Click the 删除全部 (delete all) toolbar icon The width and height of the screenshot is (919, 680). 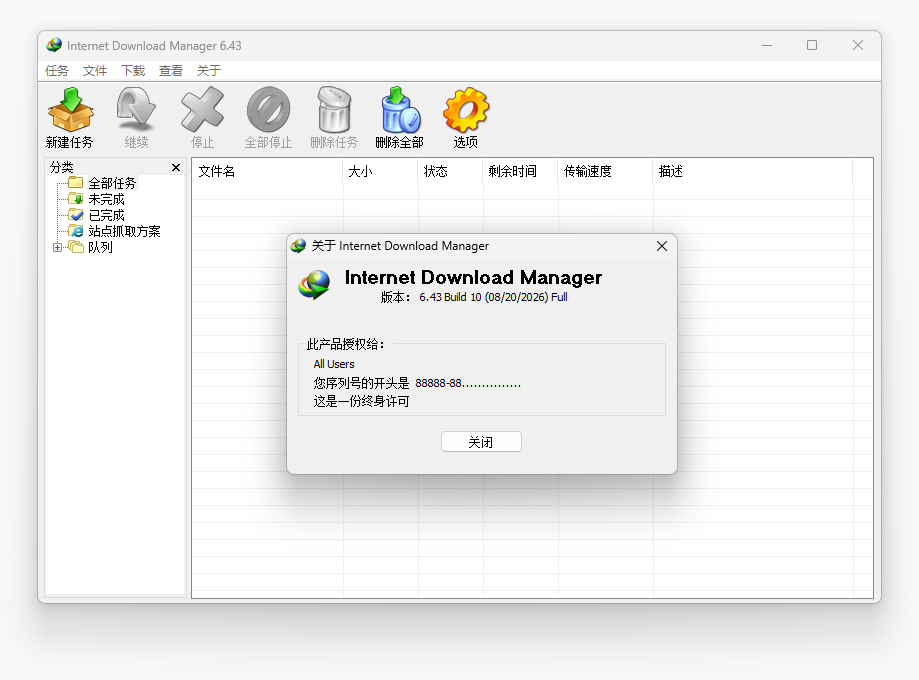click(400, 110)
